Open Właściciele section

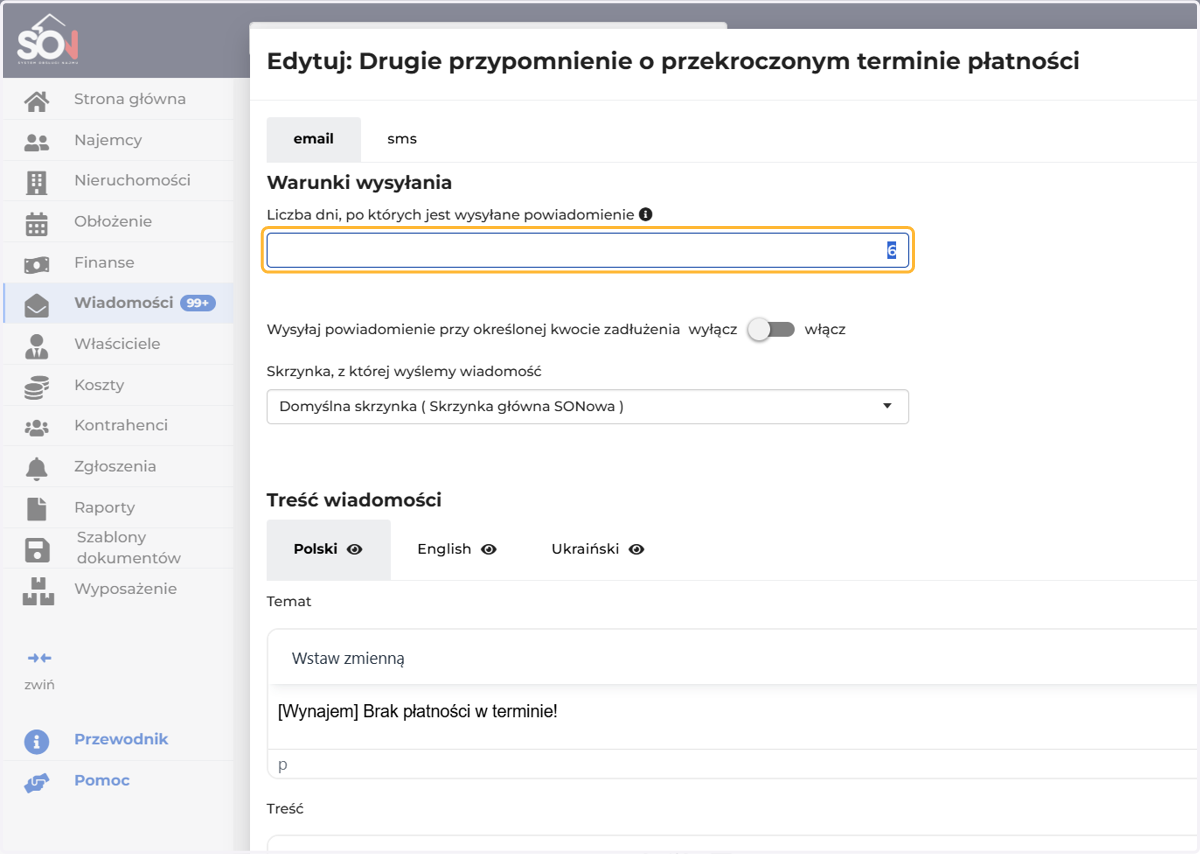click(117, 344)
